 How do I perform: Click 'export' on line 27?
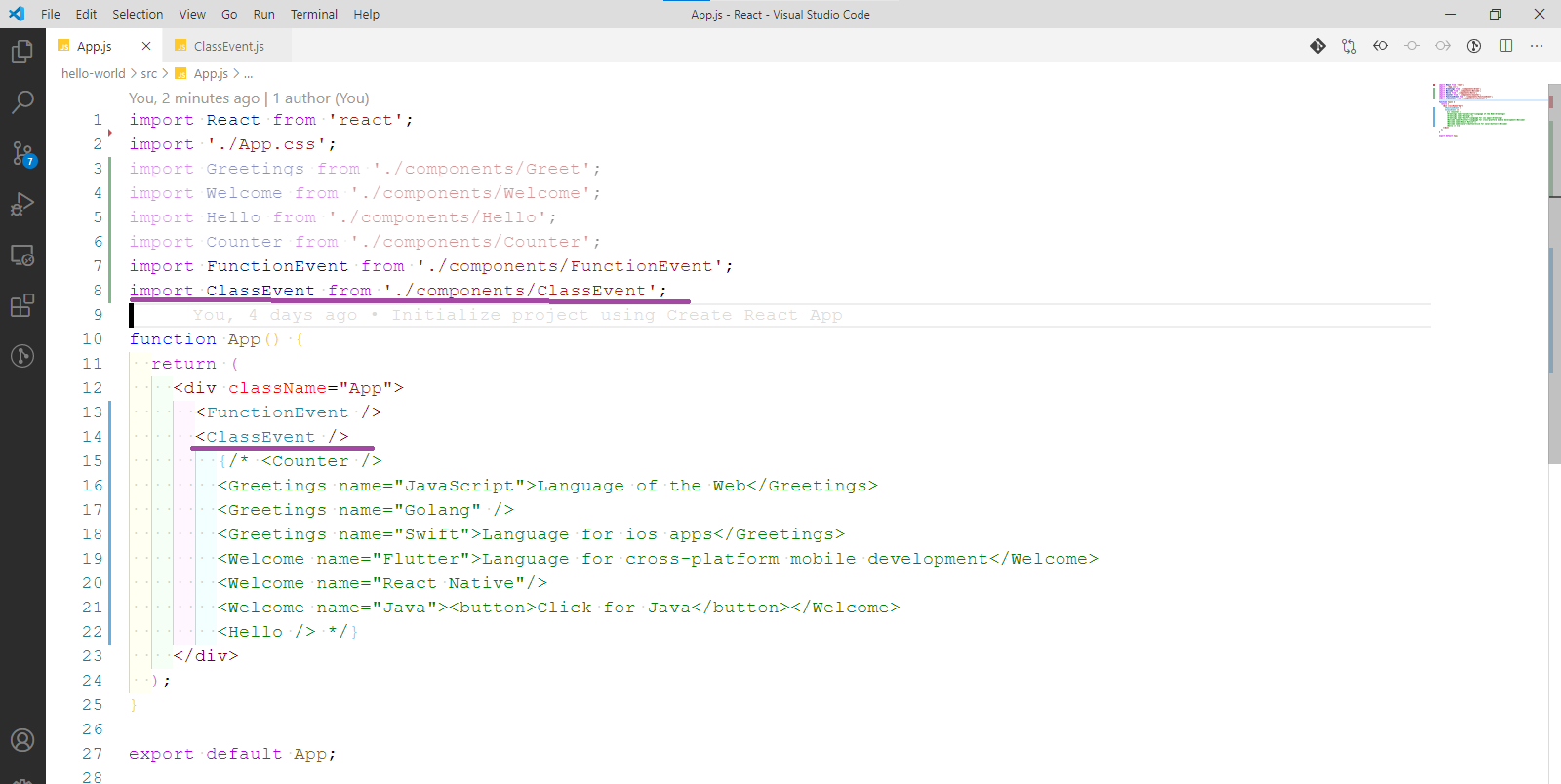tap(161, 754)
